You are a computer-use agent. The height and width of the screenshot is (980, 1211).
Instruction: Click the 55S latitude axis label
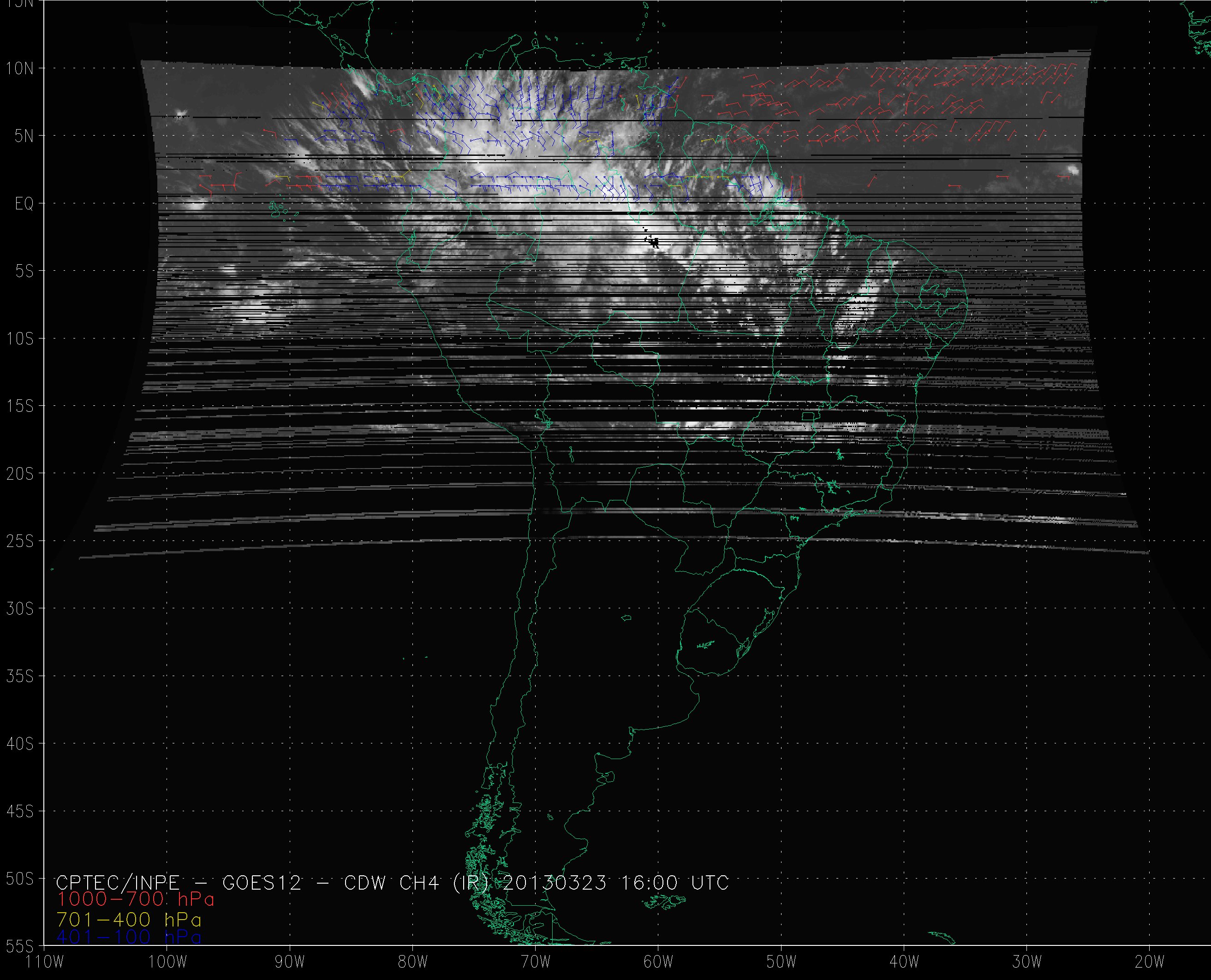point(20,945)
